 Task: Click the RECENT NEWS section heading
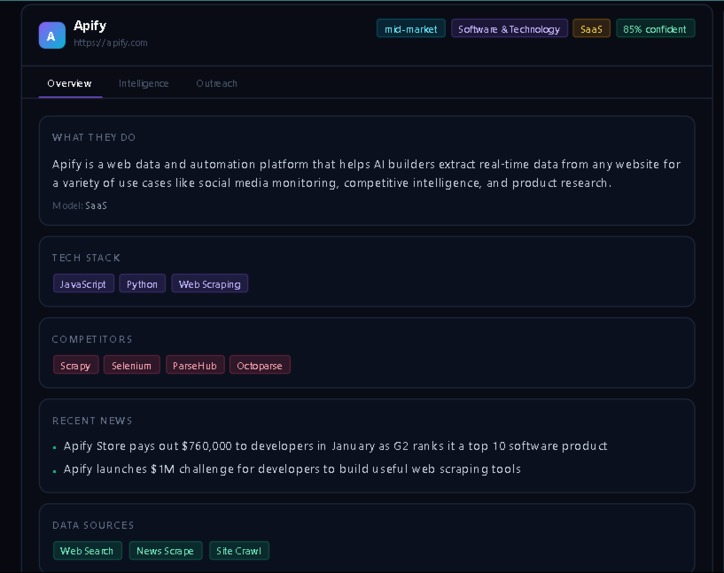coord(92,421)
